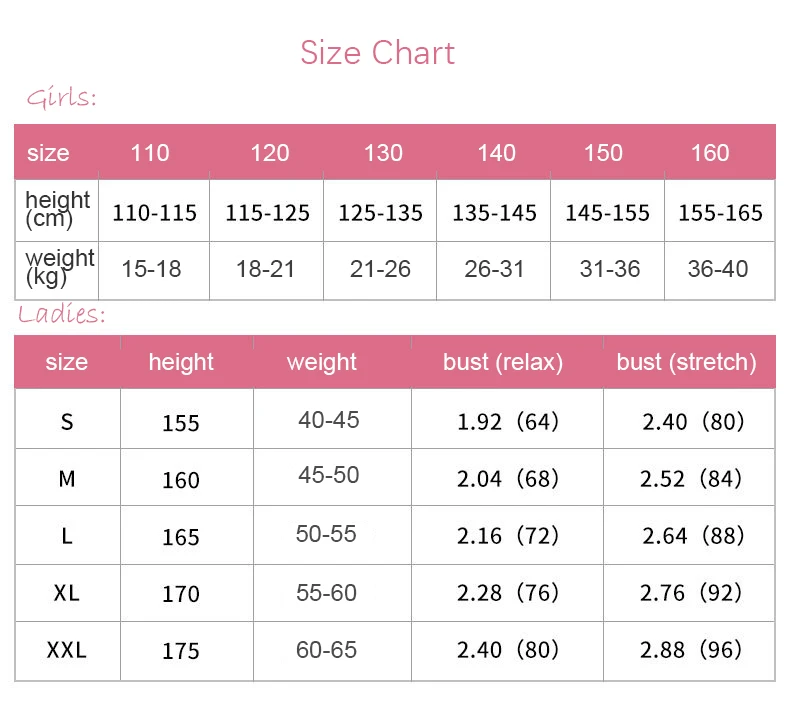
Task: Click the Girls section label
Action: [x=61, y=98]
